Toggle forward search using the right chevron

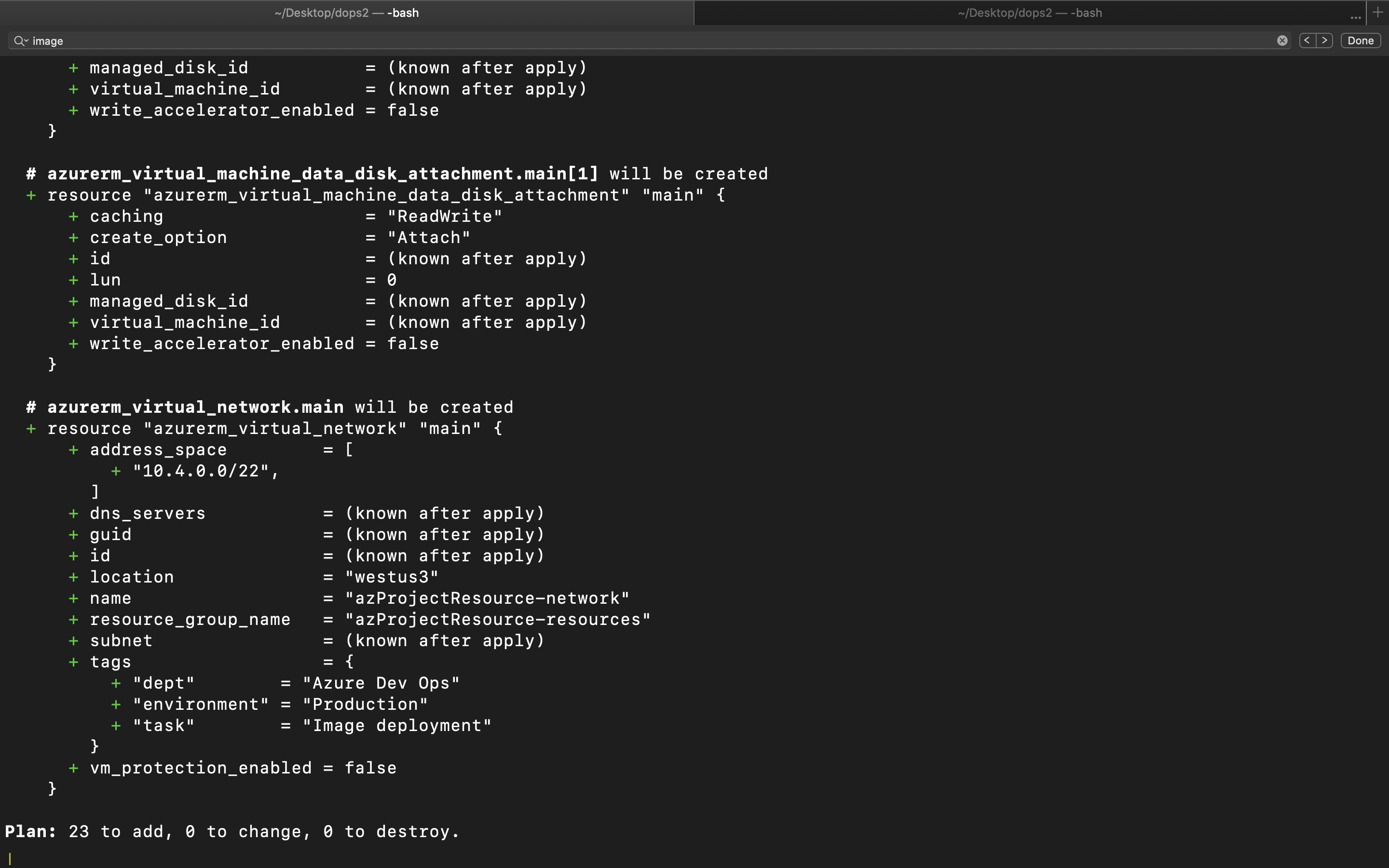(x=1325, y=40)
